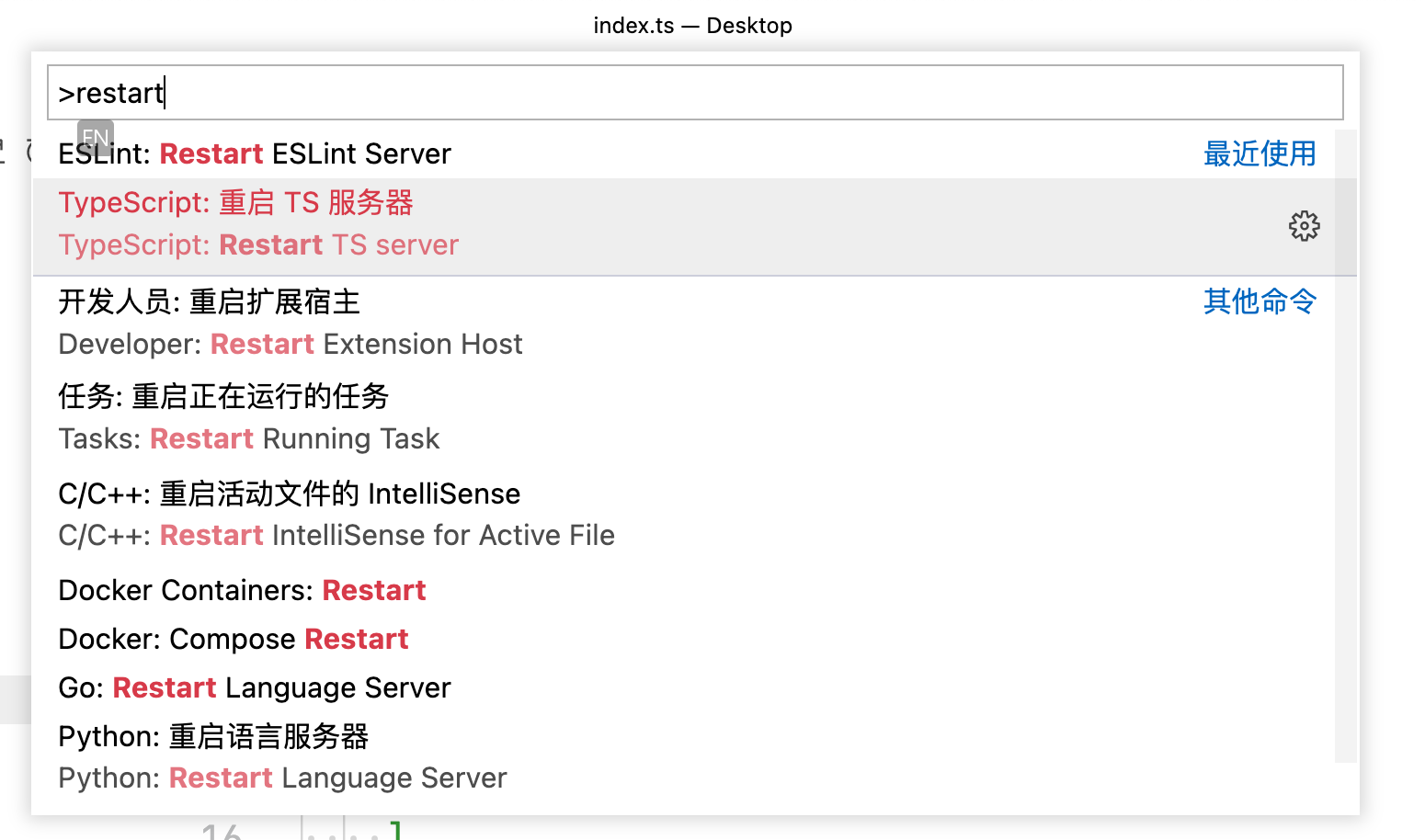The image size is (1425, 840).
Task: Click the 'index.ts — Desktop' title bar
Action: point(693,25)
